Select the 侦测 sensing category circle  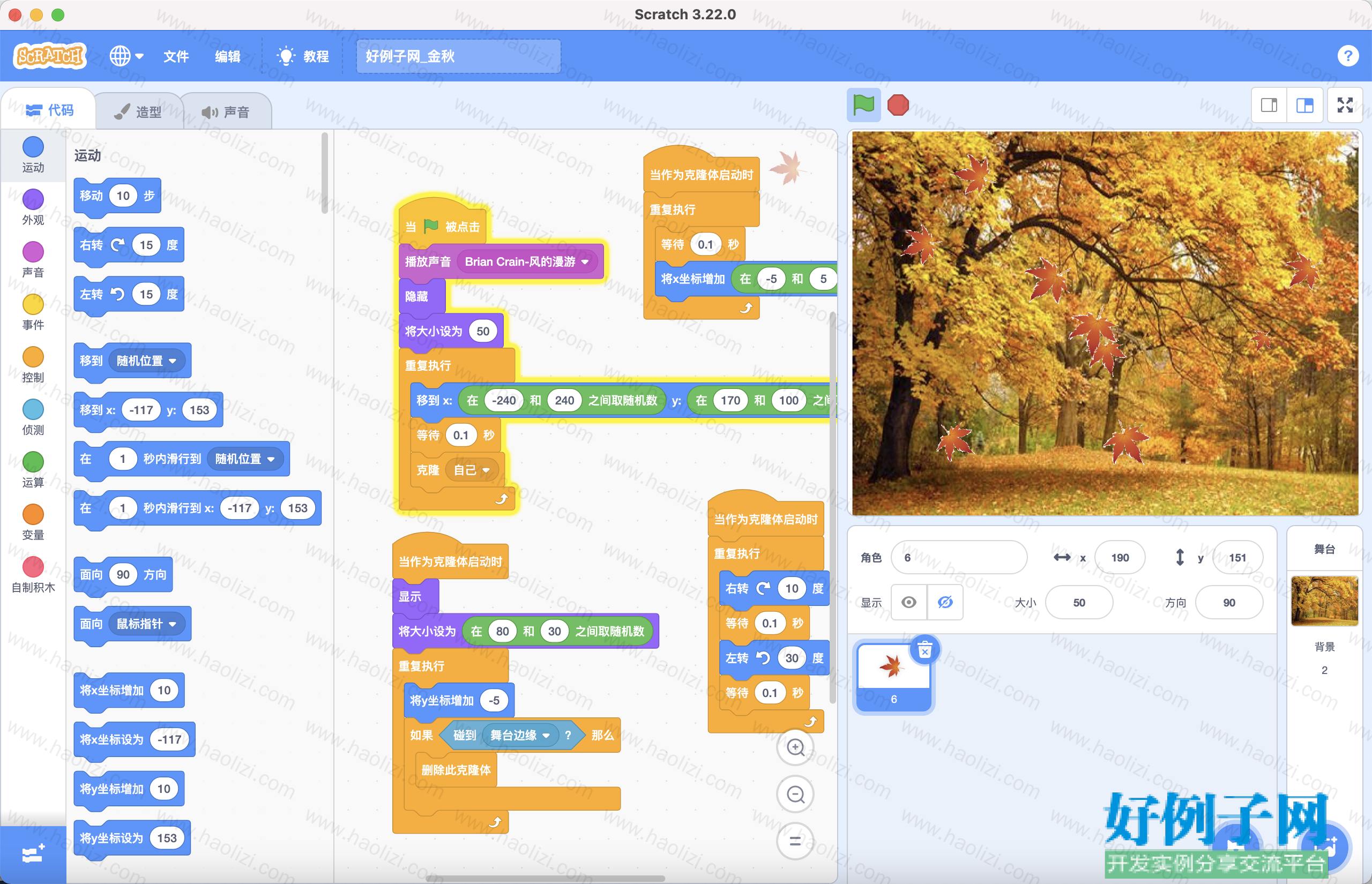coord(33,409)
